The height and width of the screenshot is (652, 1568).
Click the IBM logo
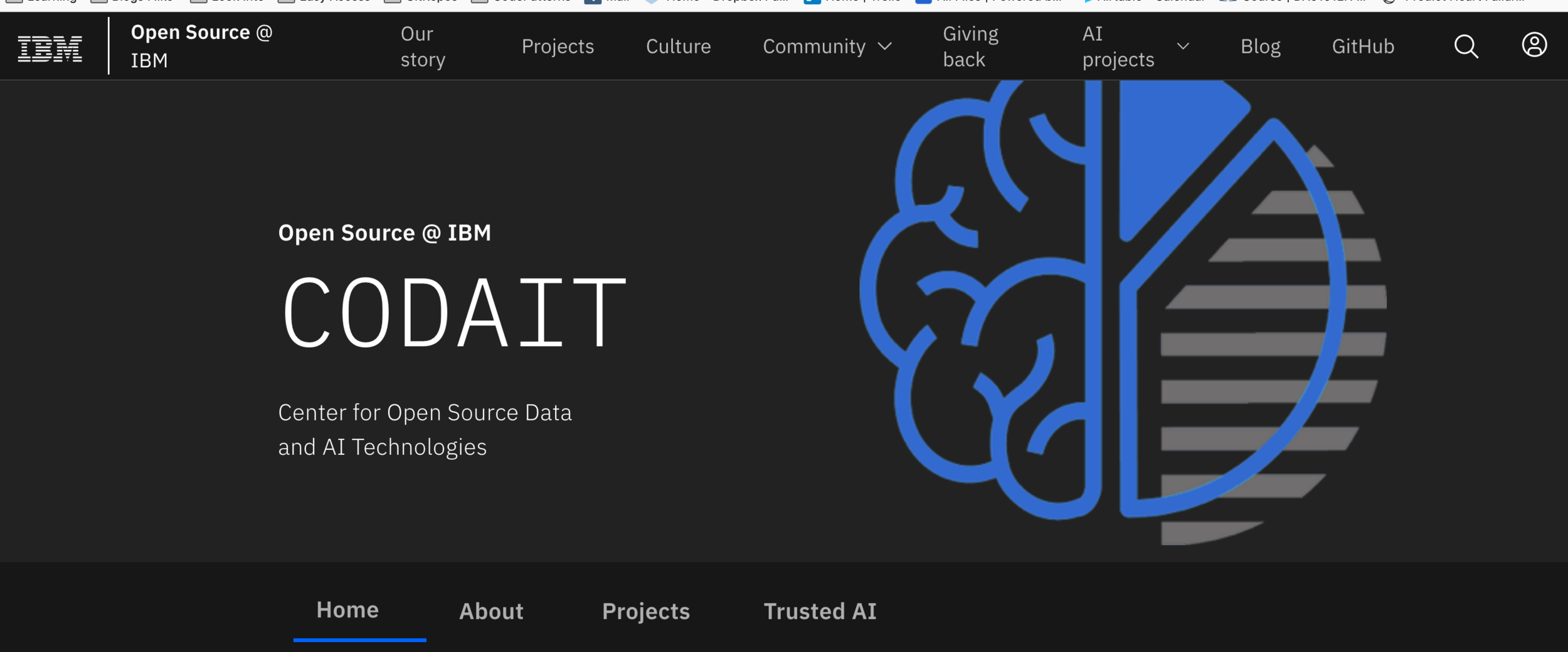tap(50, 48)
